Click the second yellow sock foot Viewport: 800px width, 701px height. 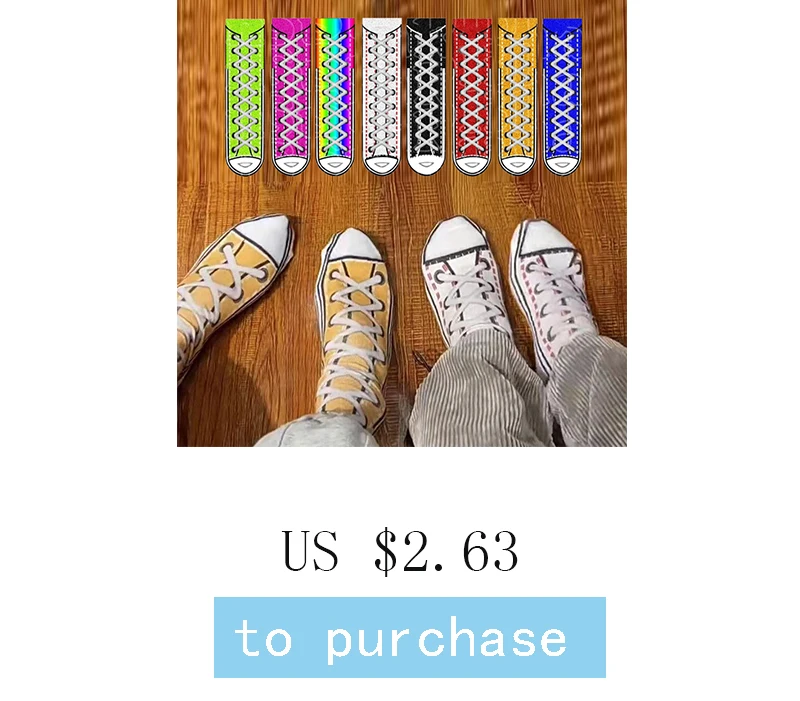point(352,321)
